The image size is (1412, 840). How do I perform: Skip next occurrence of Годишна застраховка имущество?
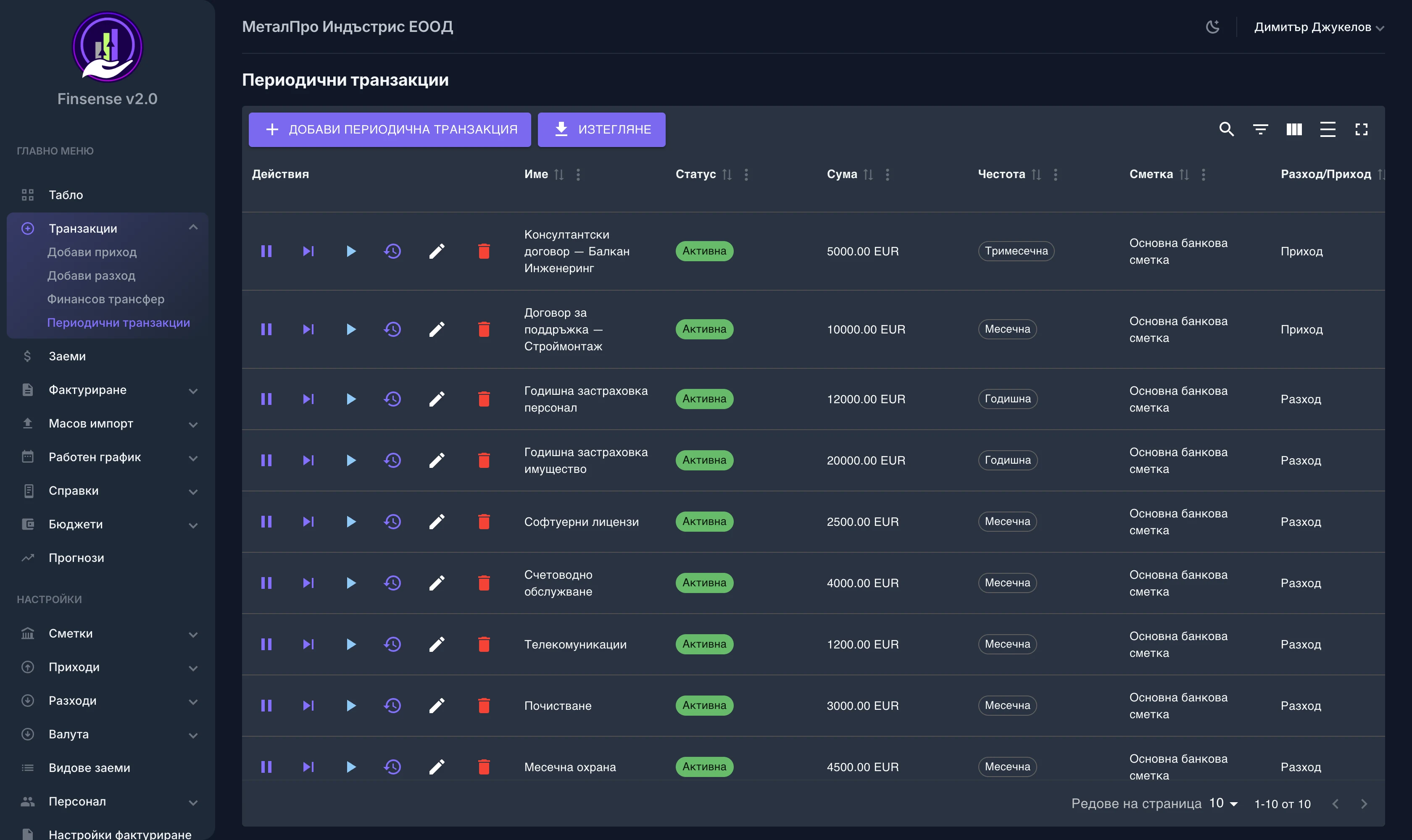click(308, 460)
